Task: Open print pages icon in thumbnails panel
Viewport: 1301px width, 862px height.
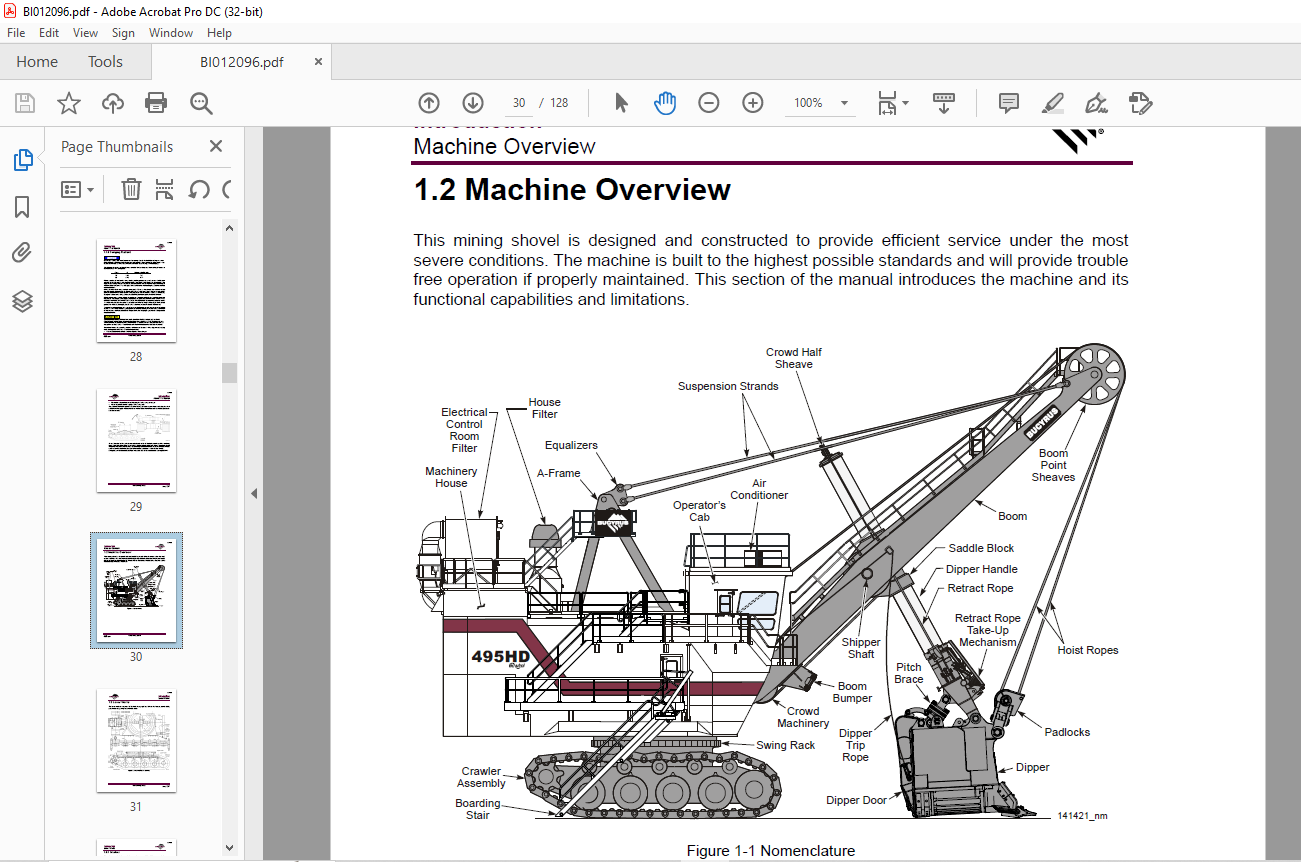Action: [165, 189]
